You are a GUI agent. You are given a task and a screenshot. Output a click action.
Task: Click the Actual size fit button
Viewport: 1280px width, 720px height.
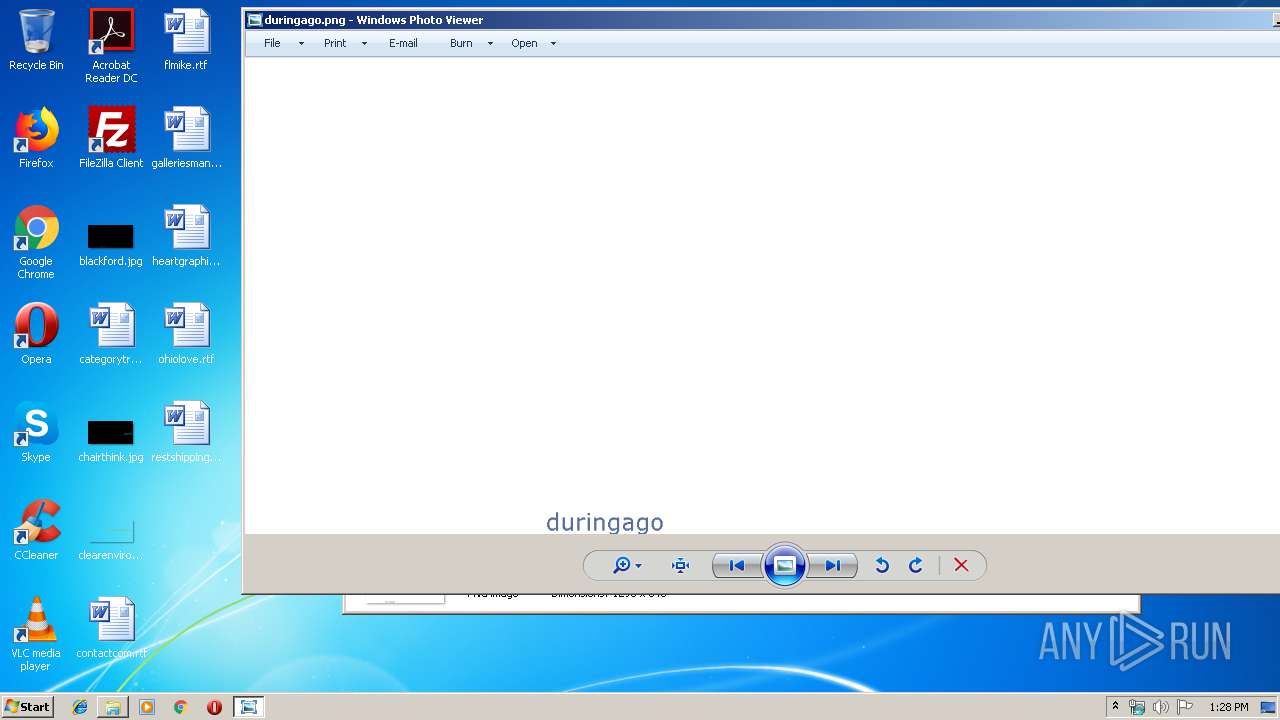[x=681, y=566]
